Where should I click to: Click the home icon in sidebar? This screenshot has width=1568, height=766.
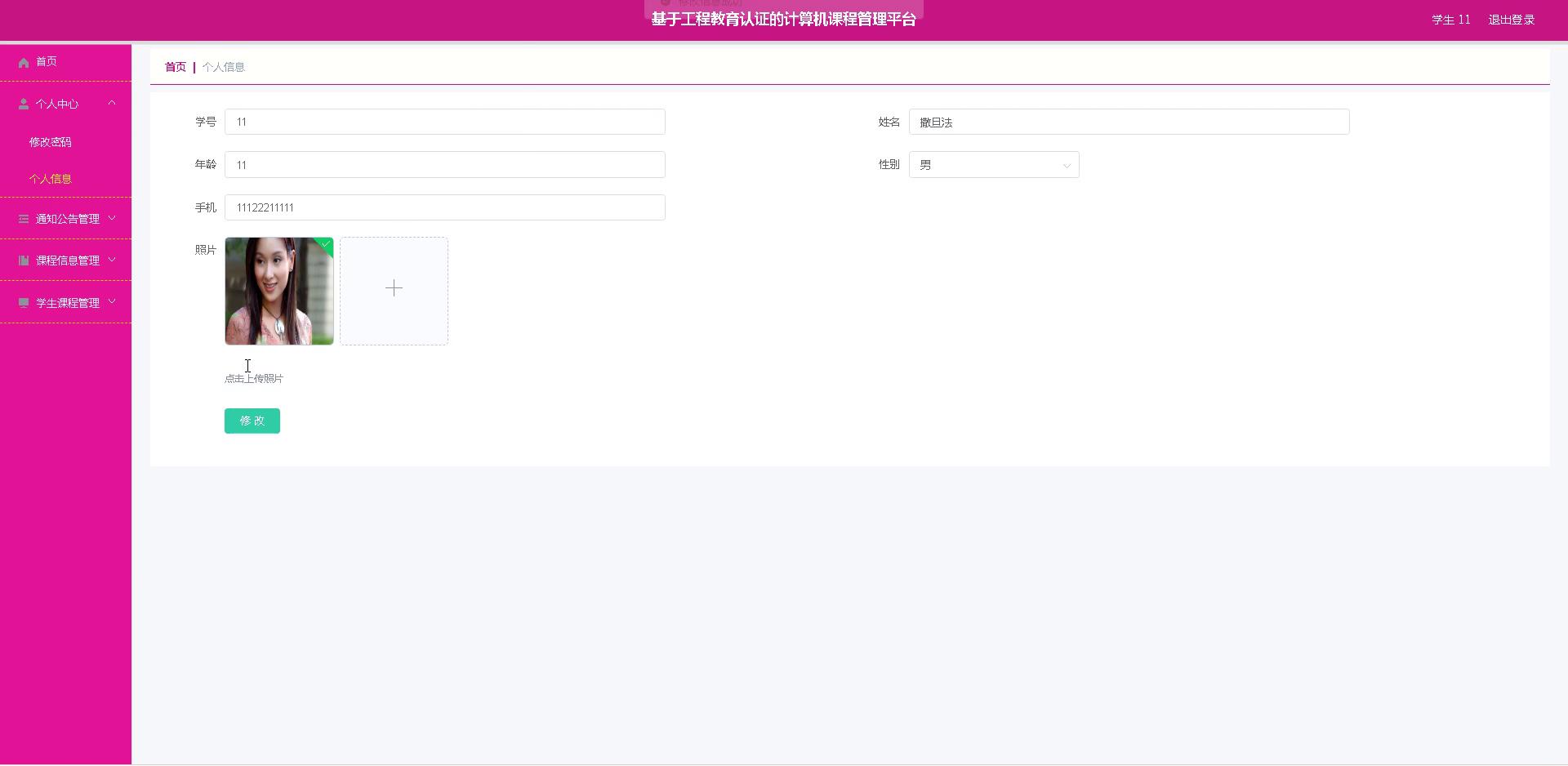pyautogui.click(x=24, y=62)
